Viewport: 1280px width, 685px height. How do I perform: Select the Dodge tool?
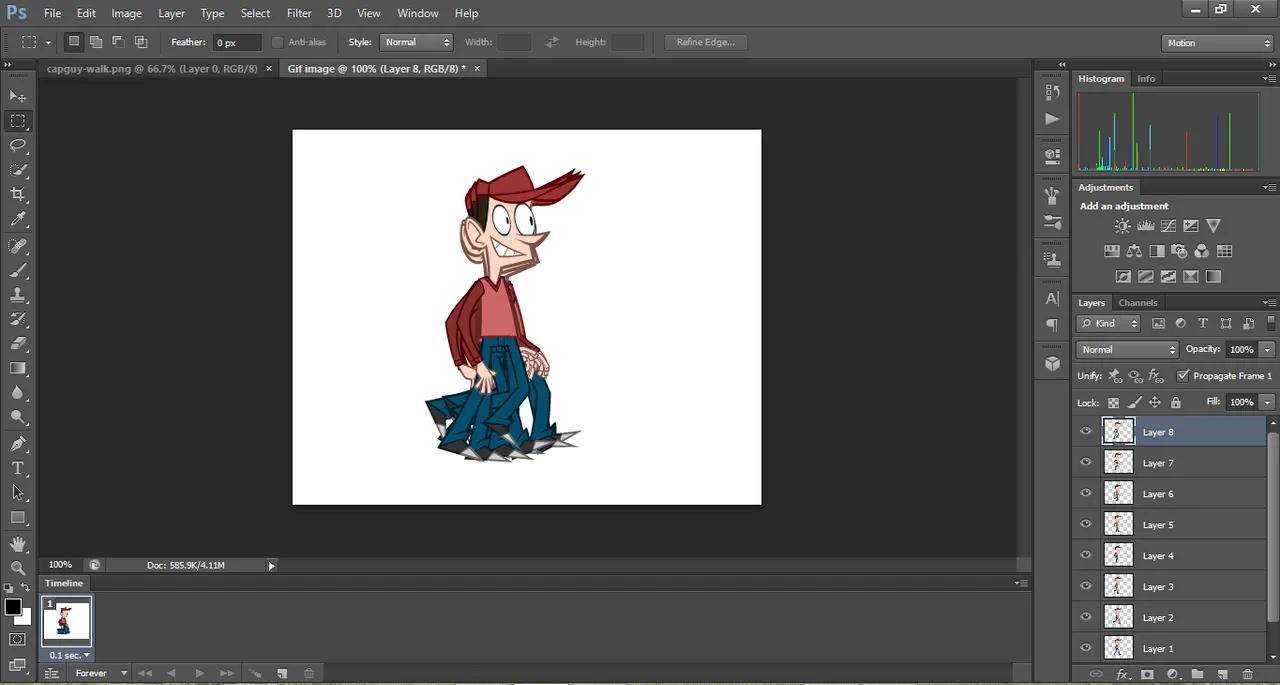point(18,417)
